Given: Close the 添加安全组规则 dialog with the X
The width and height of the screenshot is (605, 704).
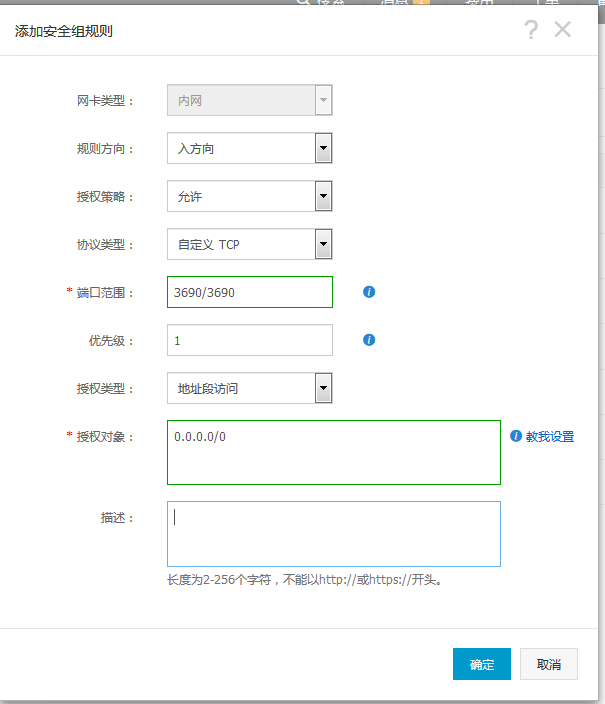Looking at the screenshot, I should 563,30.
